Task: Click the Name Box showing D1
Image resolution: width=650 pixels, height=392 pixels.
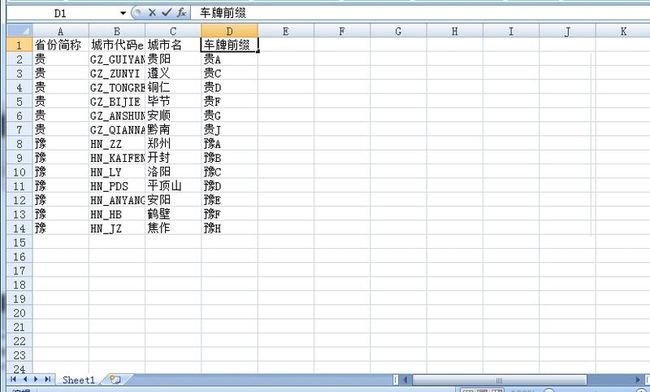Action: coord(62,13)
